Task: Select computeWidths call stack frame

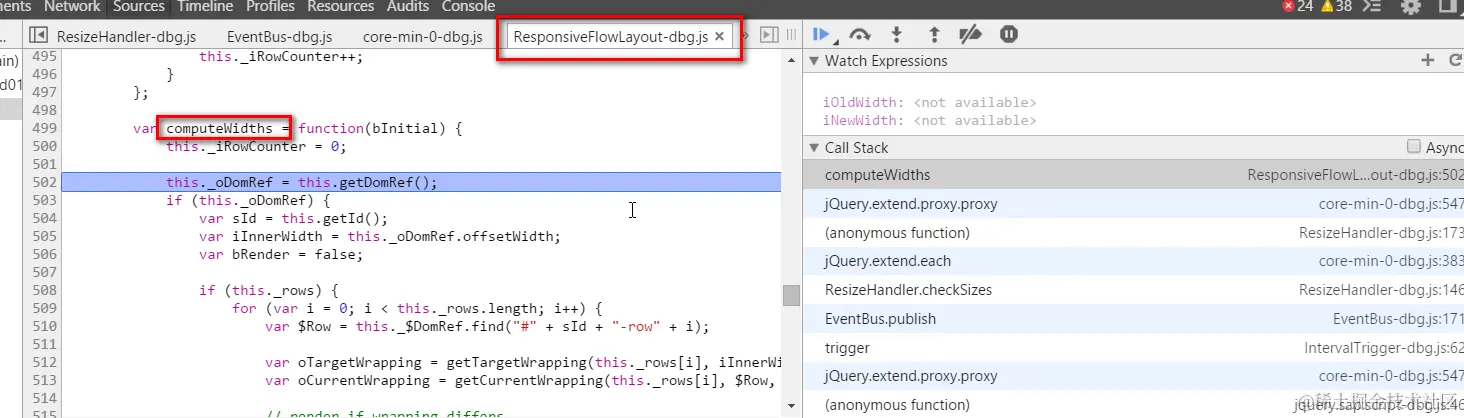Action: pyautogui.click(x=1133, y=175)
